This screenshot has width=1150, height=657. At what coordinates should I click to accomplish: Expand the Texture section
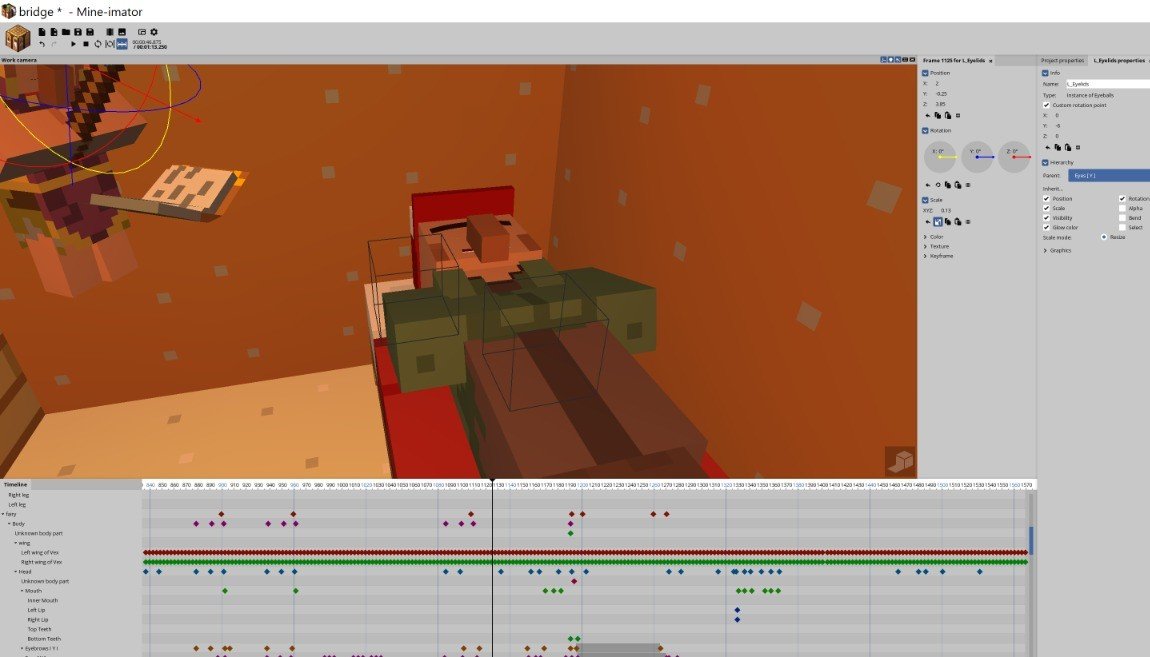[925, 246]
